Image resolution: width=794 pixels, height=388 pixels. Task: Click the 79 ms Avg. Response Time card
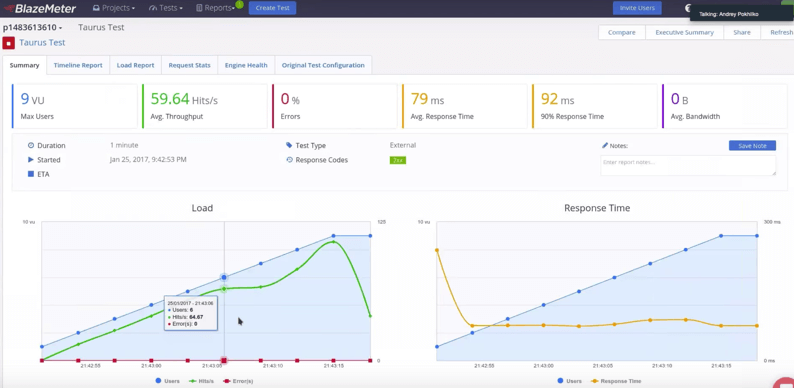465,106
